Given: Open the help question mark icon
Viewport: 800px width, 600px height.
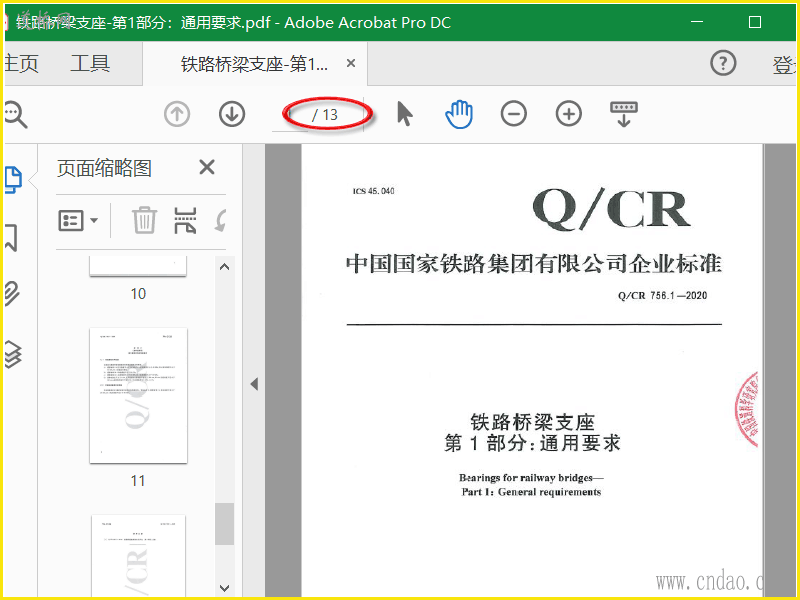Looking at the screenshot, I should [x=723, y=63].
